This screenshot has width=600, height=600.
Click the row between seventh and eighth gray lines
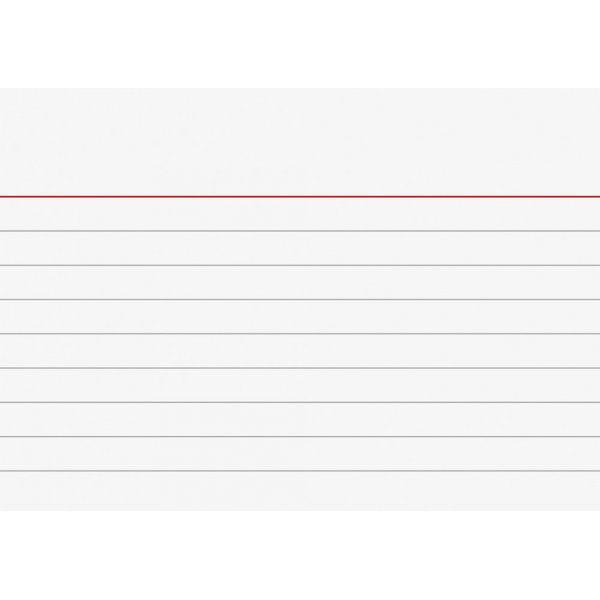pos(300,453)
